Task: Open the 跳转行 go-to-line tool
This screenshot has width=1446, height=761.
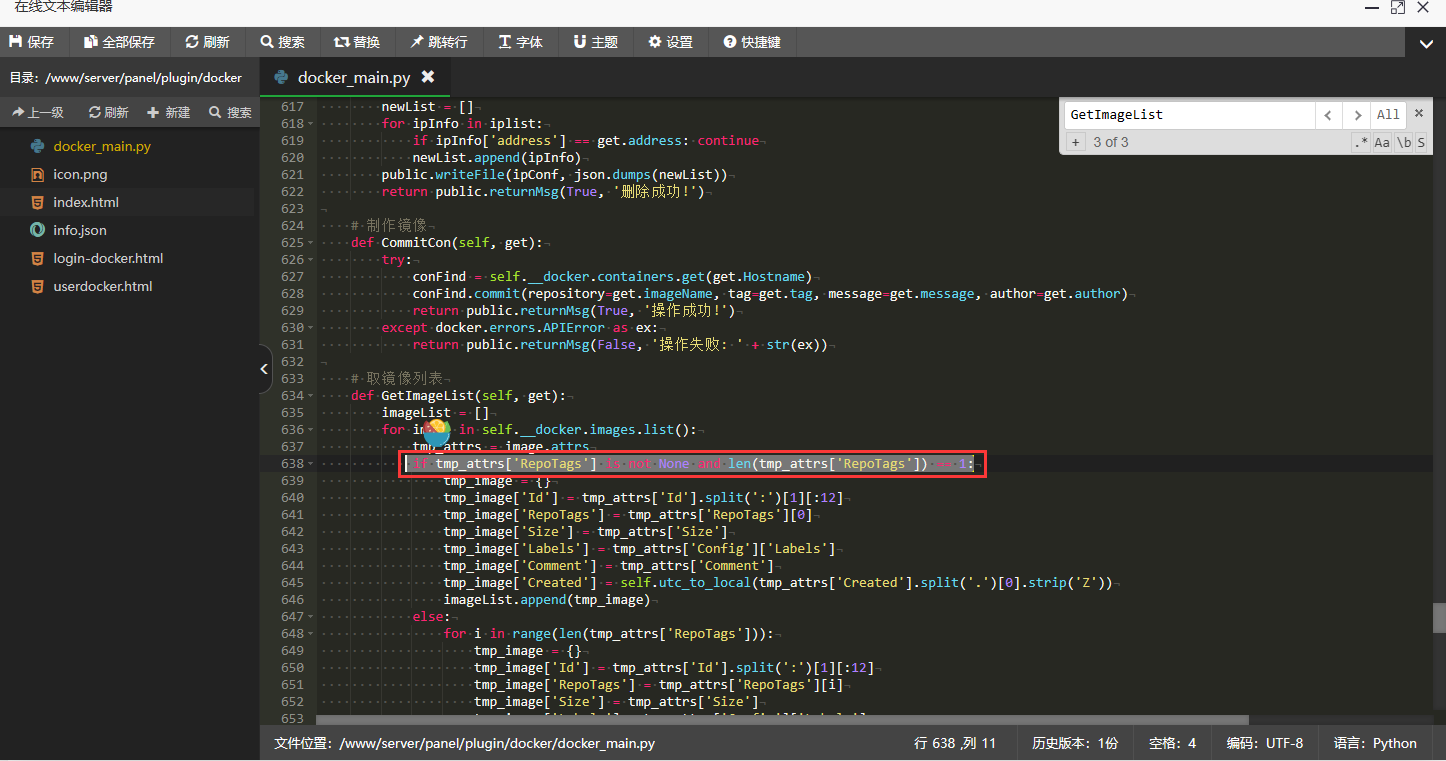Action: point(438,42)
